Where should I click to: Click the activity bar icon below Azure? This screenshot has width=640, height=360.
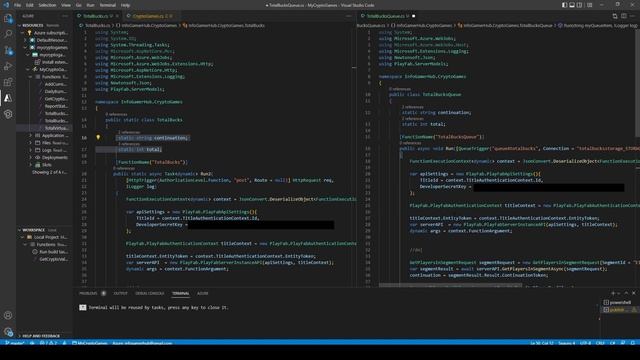[8, 114]
